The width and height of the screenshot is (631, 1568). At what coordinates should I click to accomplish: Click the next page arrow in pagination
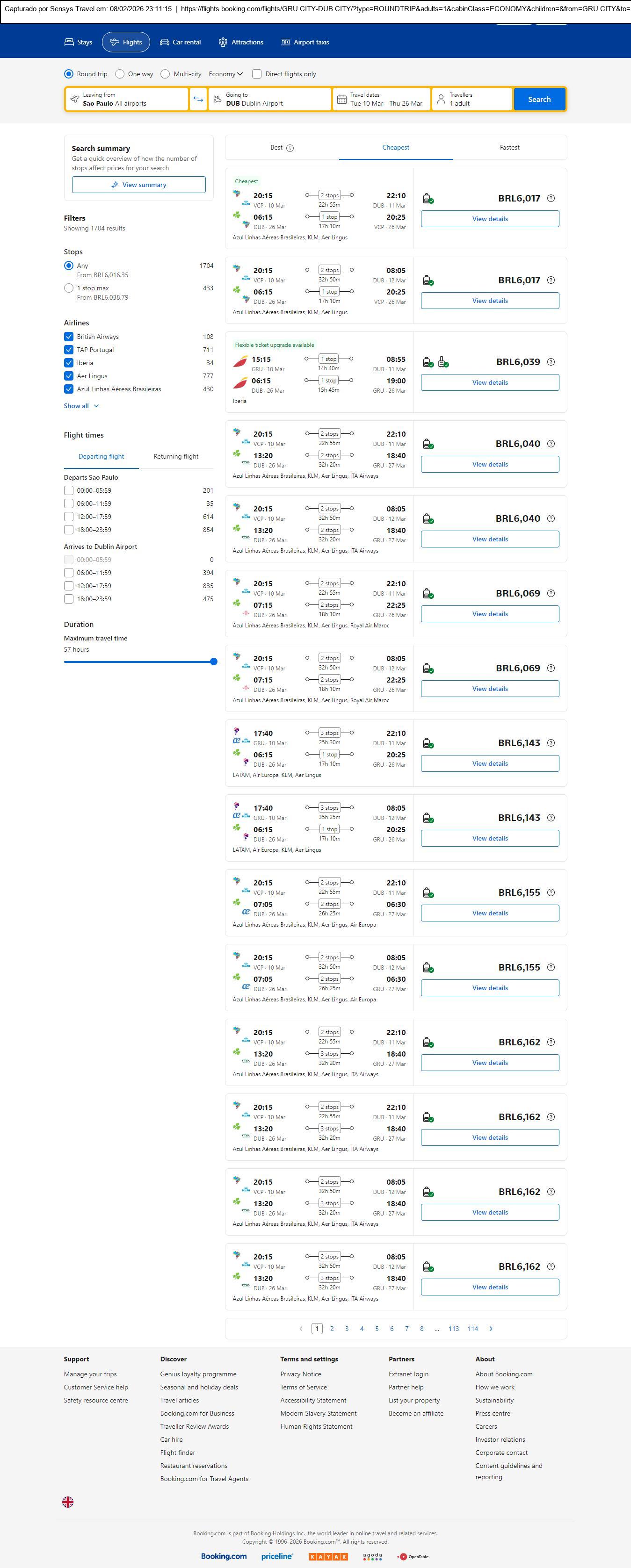coord(491,1328)
